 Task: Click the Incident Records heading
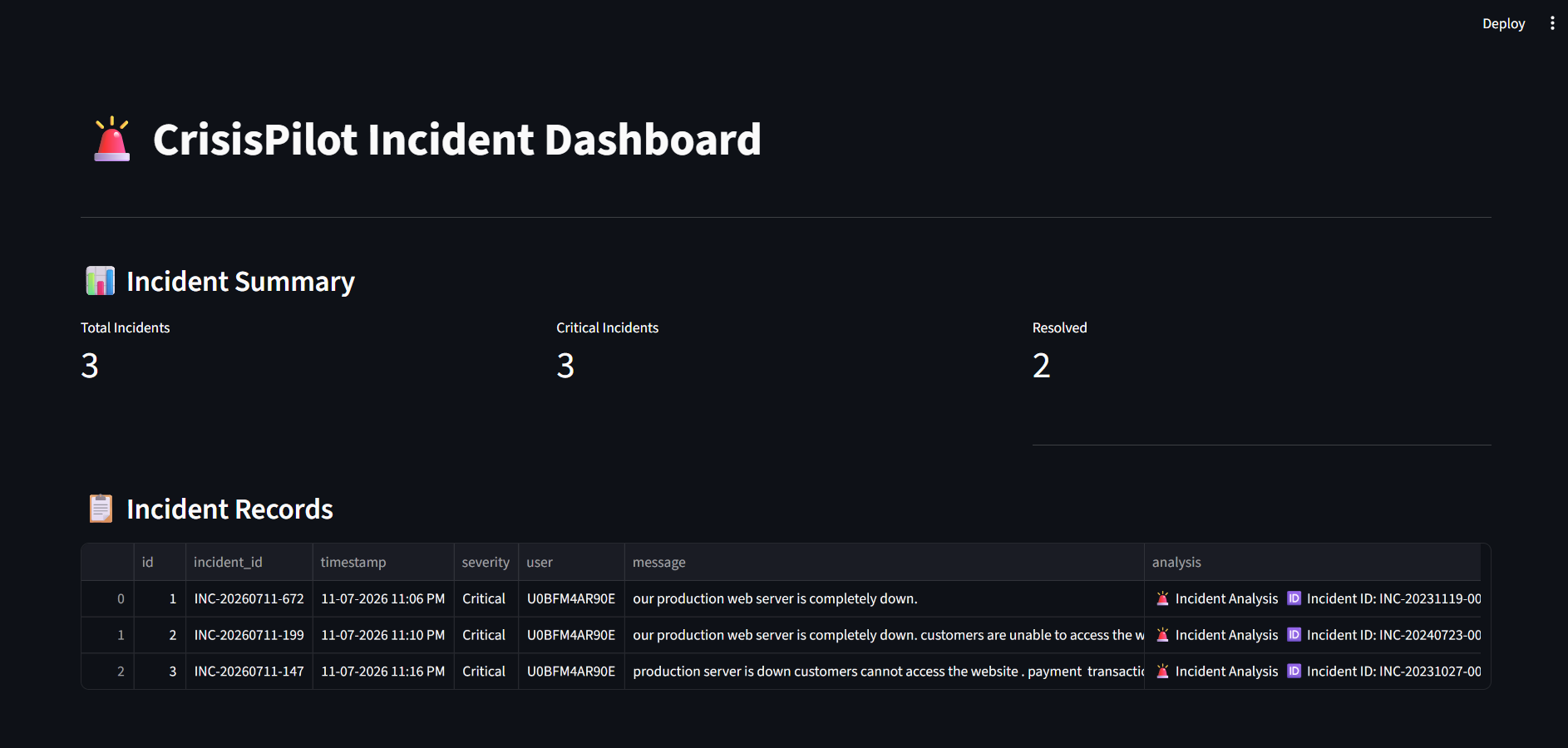(x=229, y=509)
